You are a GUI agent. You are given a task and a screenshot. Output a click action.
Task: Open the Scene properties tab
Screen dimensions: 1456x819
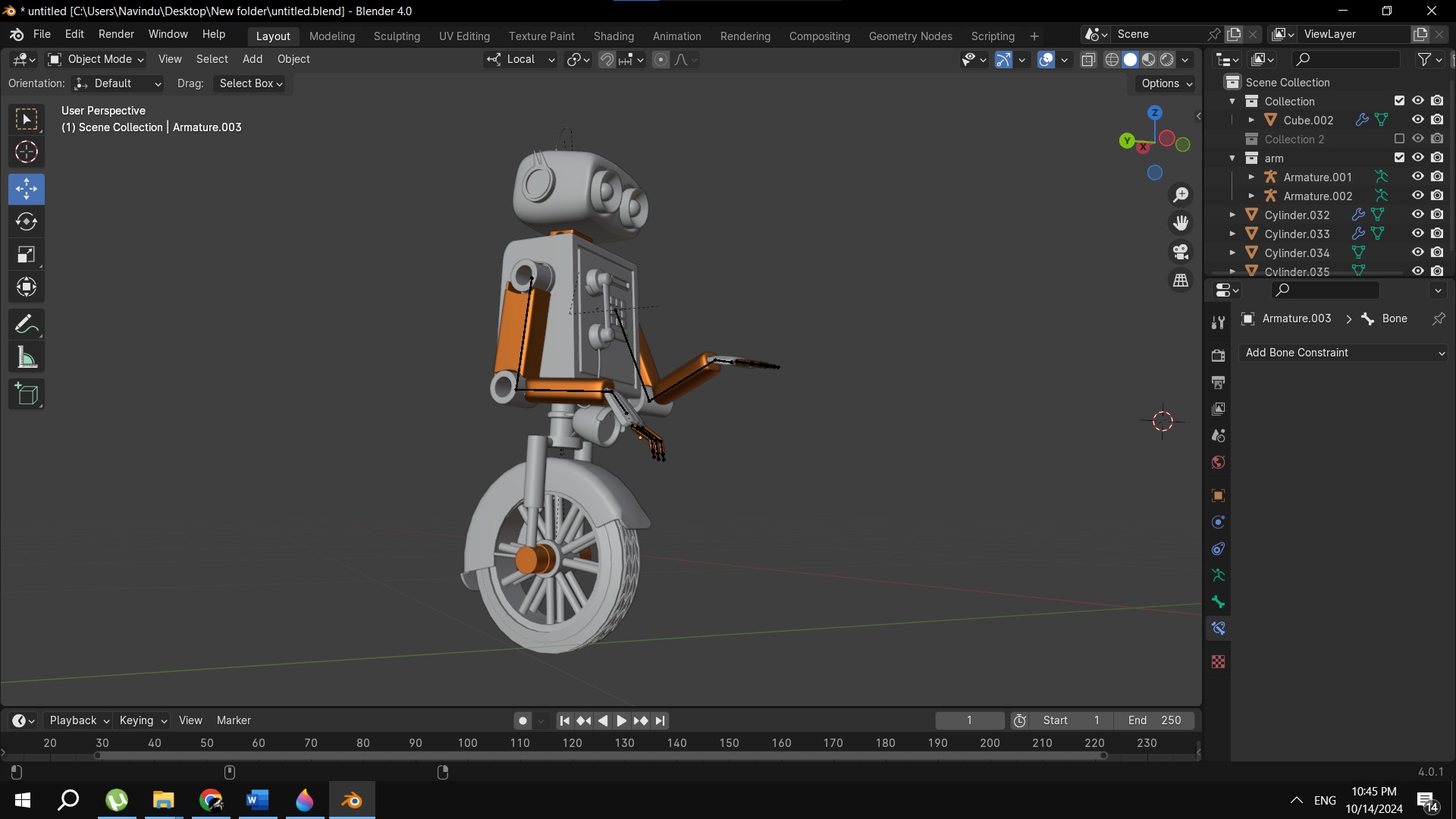click(x=1218, y=435)
